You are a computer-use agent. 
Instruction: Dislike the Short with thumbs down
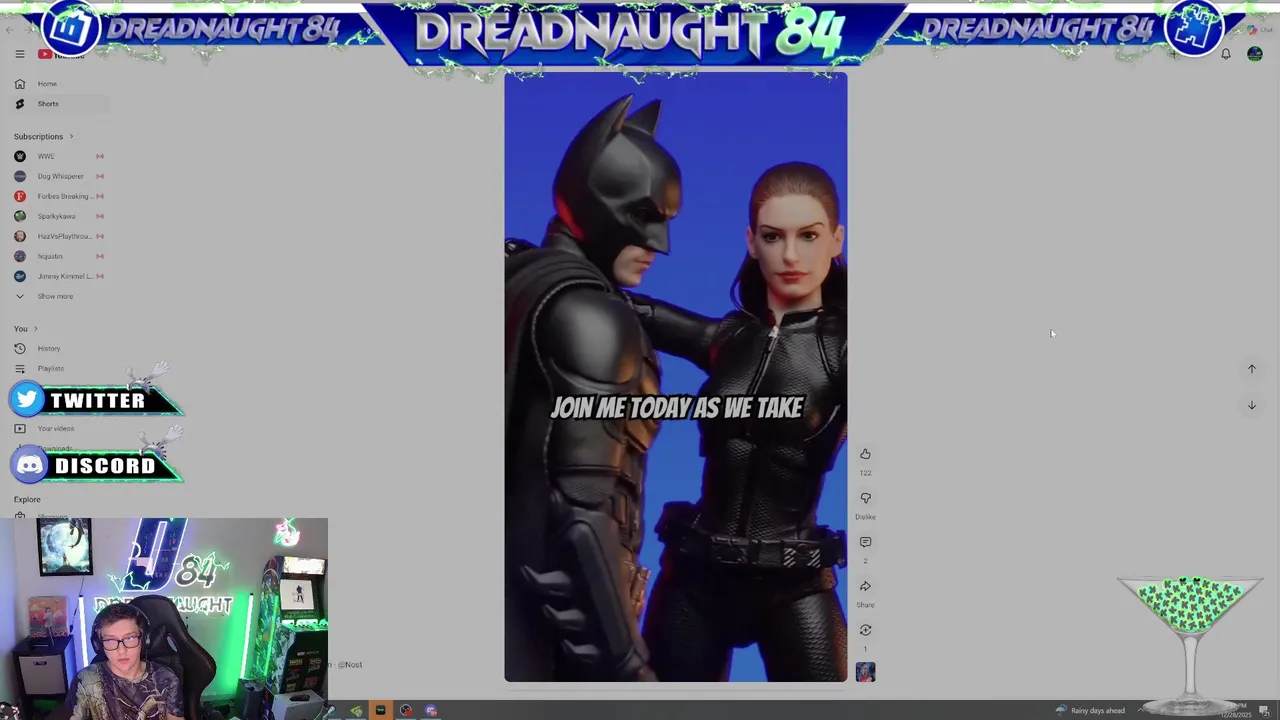pyautogui.click(x=865, y=498)
